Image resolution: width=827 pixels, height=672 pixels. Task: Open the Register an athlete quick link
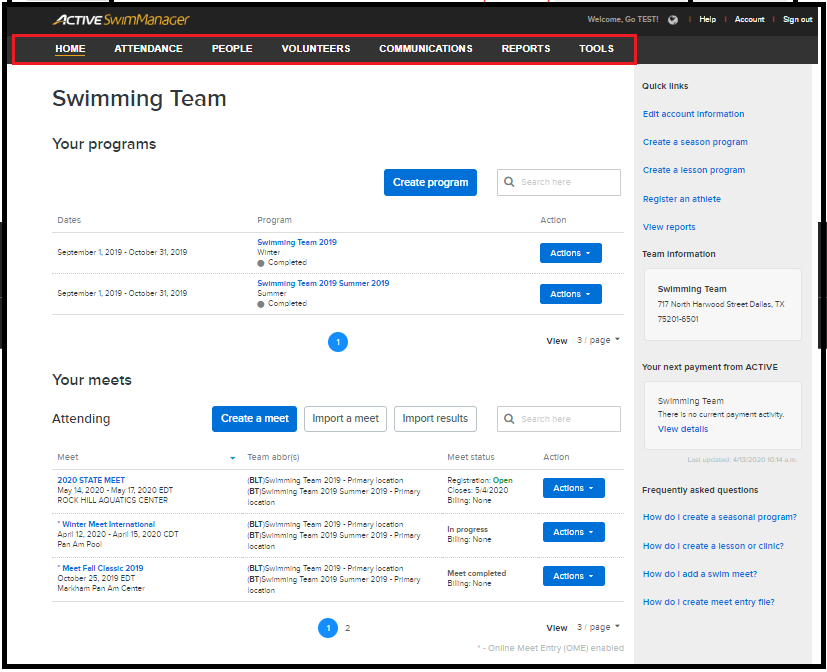click(681, 199)
